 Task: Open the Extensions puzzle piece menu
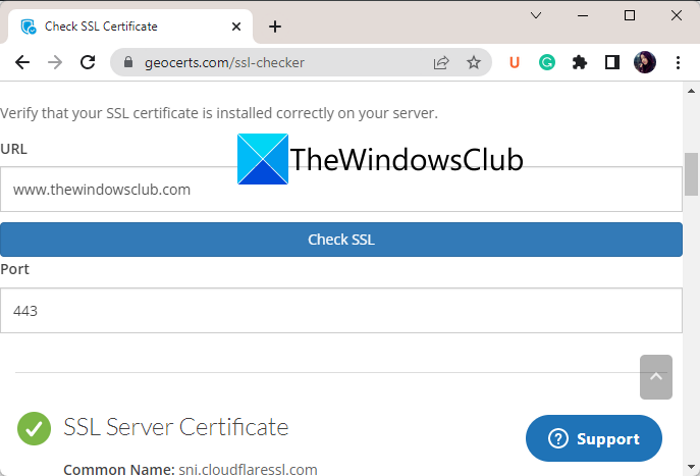point(579,63)
